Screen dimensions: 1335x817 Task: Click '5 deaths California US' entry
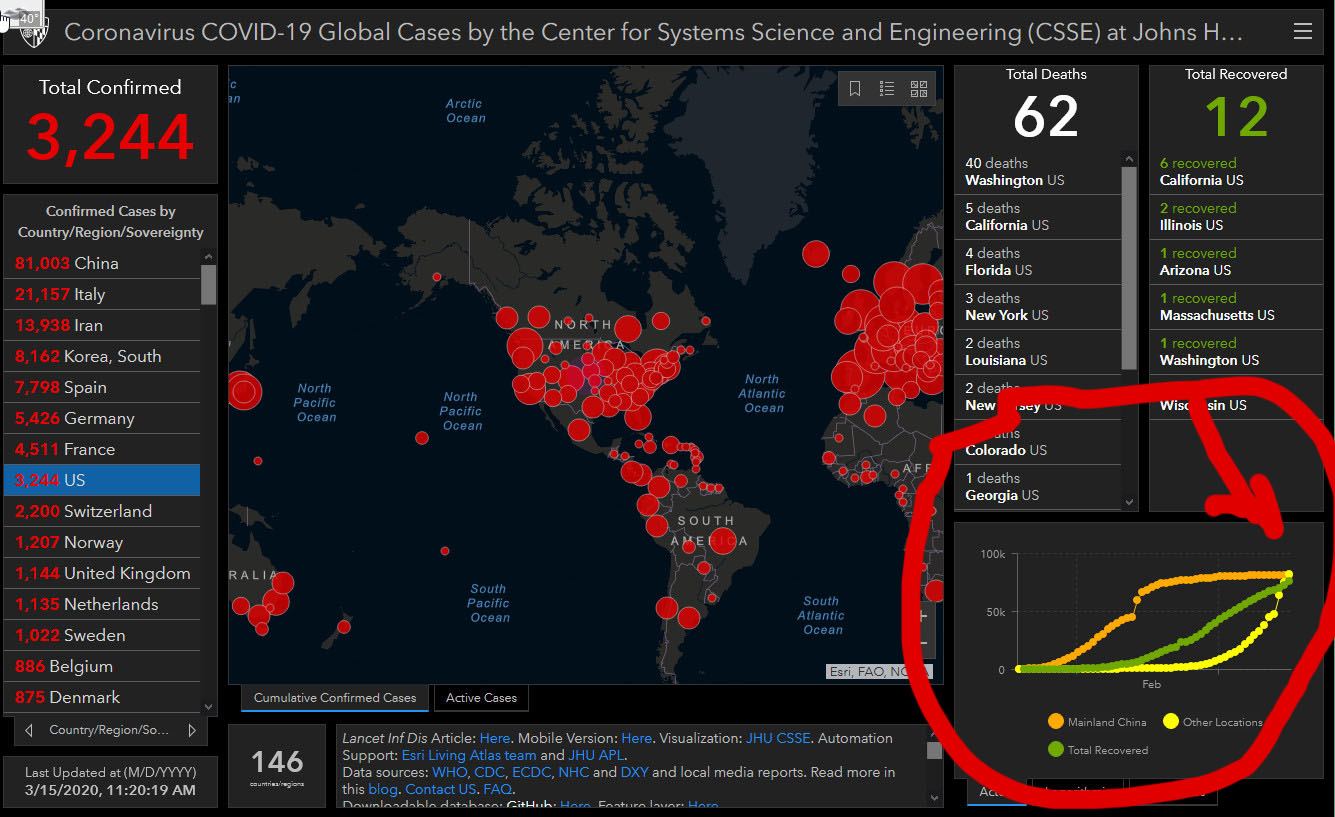pyautogui.click(x=1038, y=217)
